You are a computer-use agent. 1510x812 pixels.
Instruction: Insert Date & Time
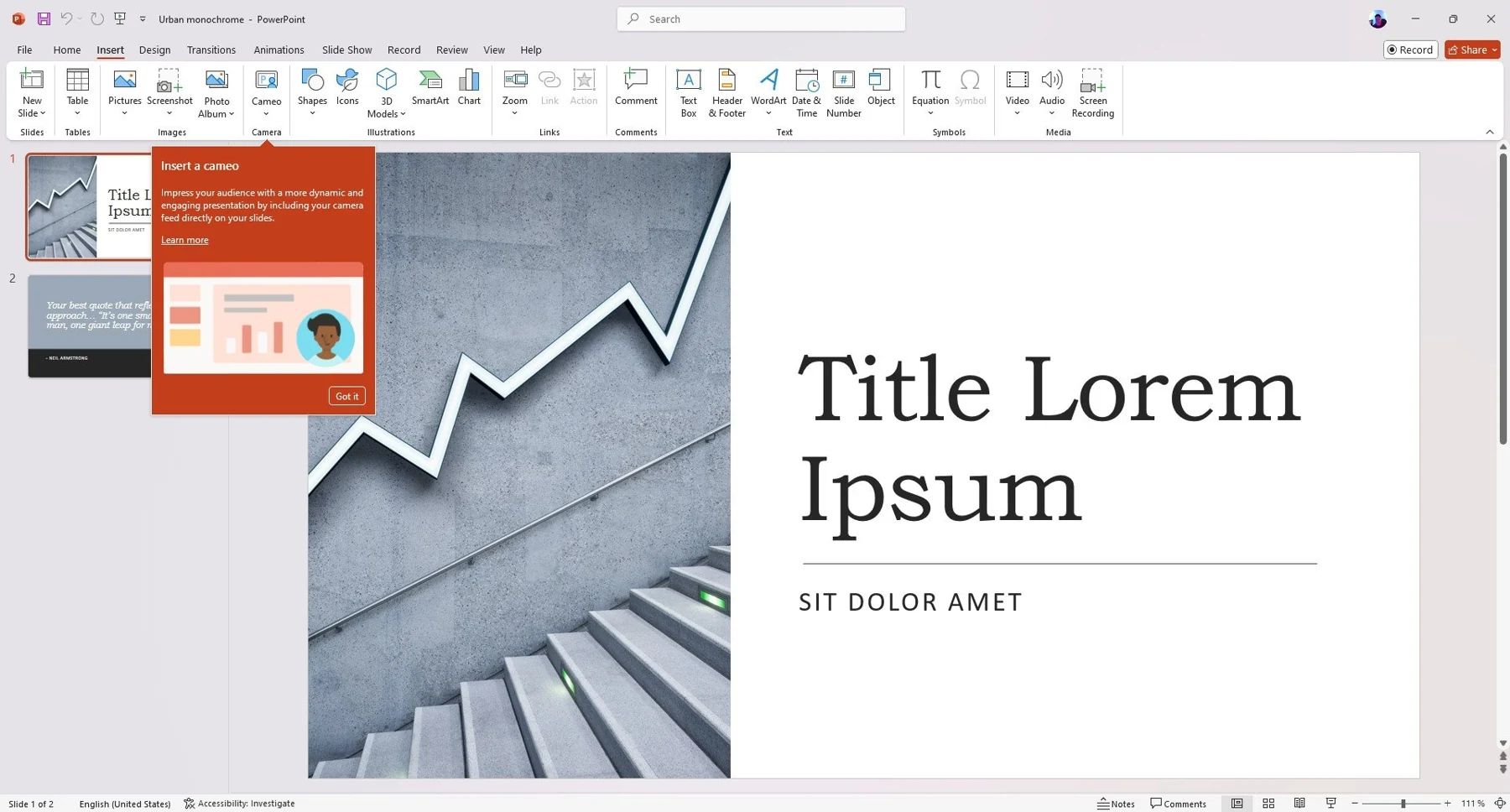click(x=806, y=93)
